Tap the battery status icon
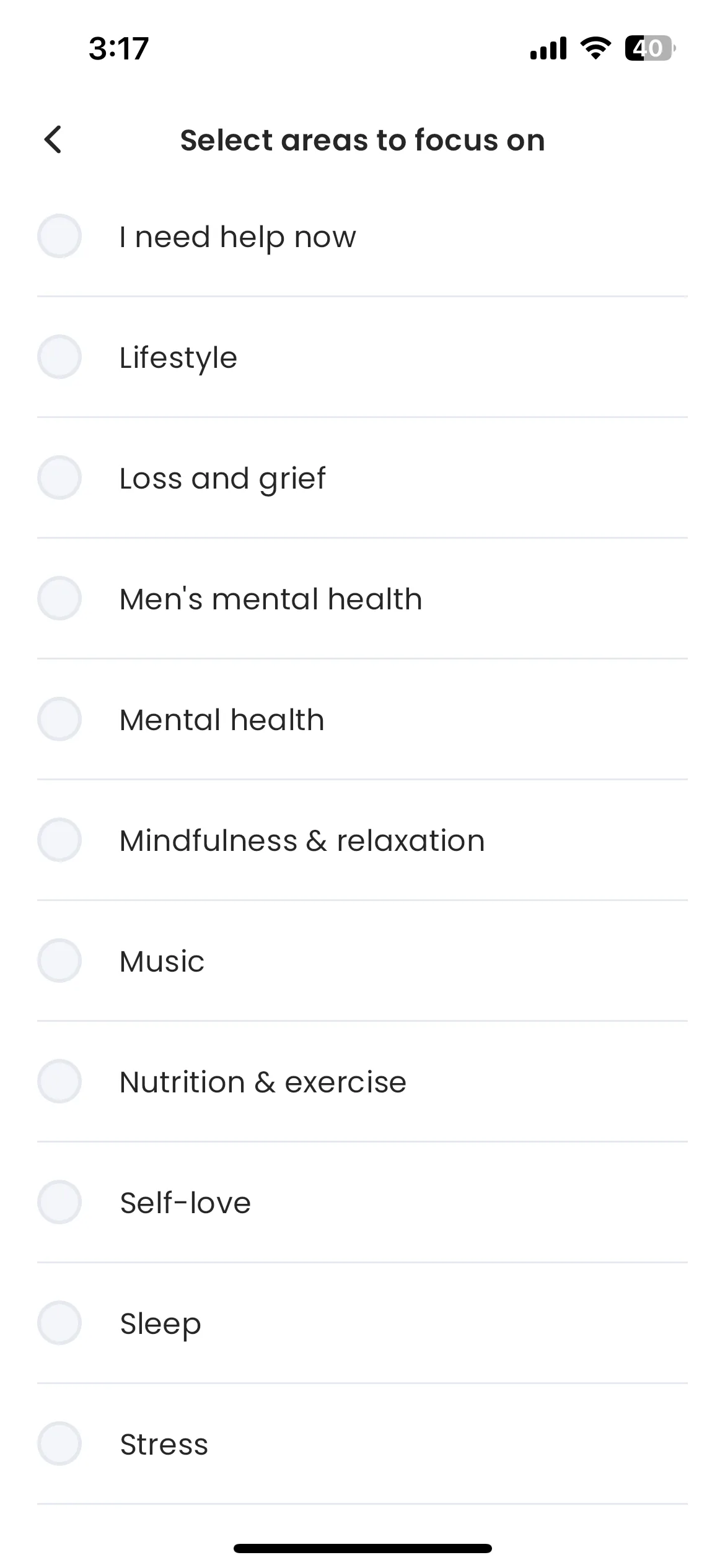Image resolution: width=725 pixels, height=1568 pixels. coord(649,48)
